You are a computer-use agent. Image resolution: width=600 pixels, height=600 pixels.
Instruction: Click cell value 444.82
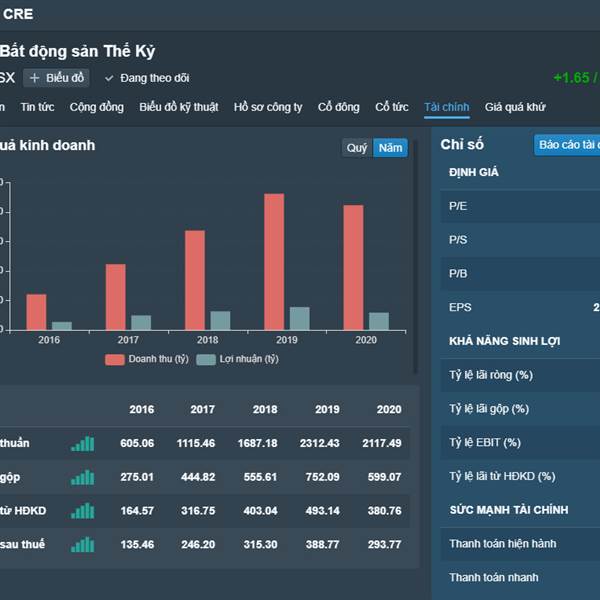[x=198, y=477]
